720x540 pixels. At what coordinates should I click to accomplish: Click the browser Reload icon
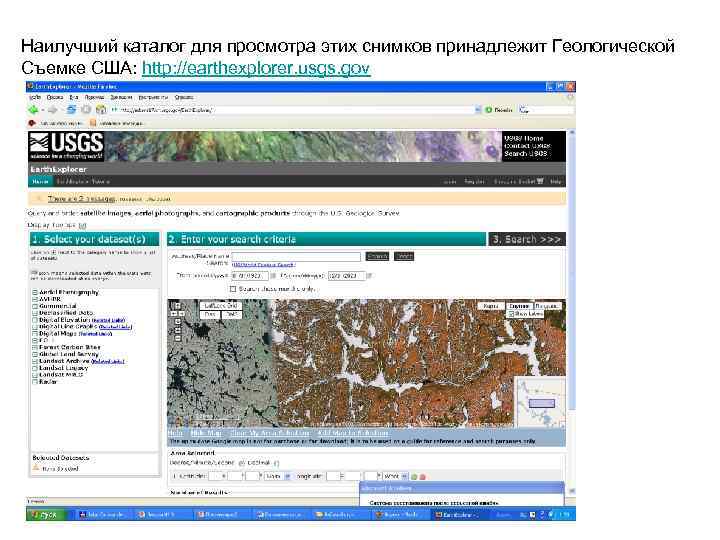pyautogui.click(x=71, y=110)
